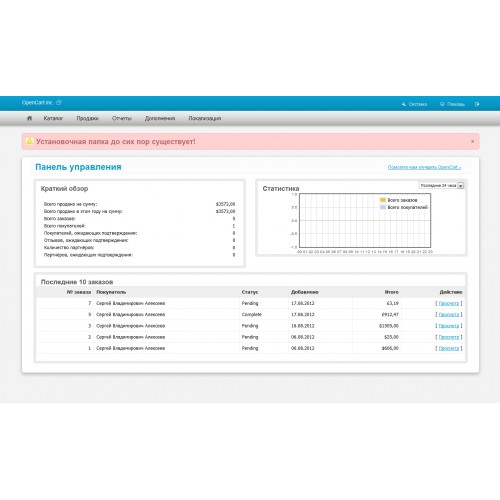Image resolution: width=500 pixels, height=500 pixels.
Task: Click the yellow warning triangle in the alert
Action: pos(29,141)
